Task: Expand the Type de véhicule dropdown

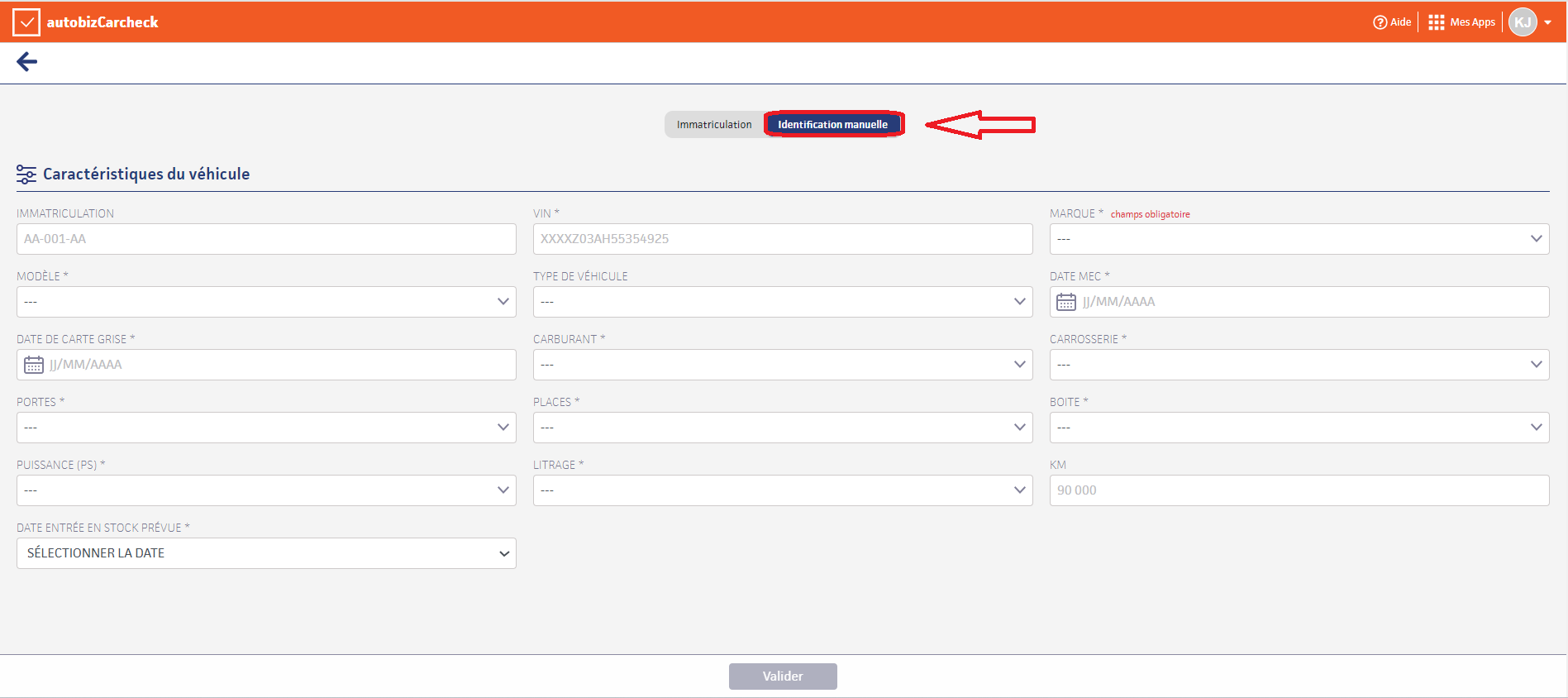Action: 783,302
